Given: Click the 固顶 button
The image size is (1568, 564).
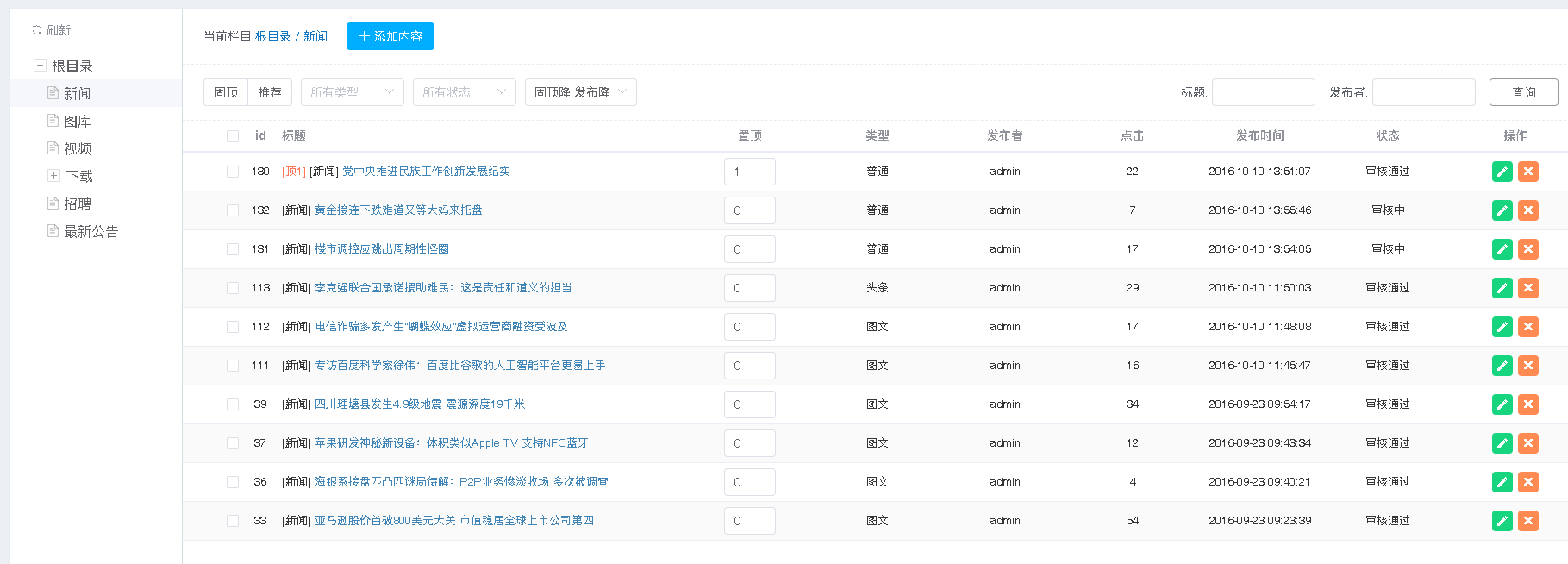Looking at the screenshot, I should pyautogui.click(x=226, y=92).
